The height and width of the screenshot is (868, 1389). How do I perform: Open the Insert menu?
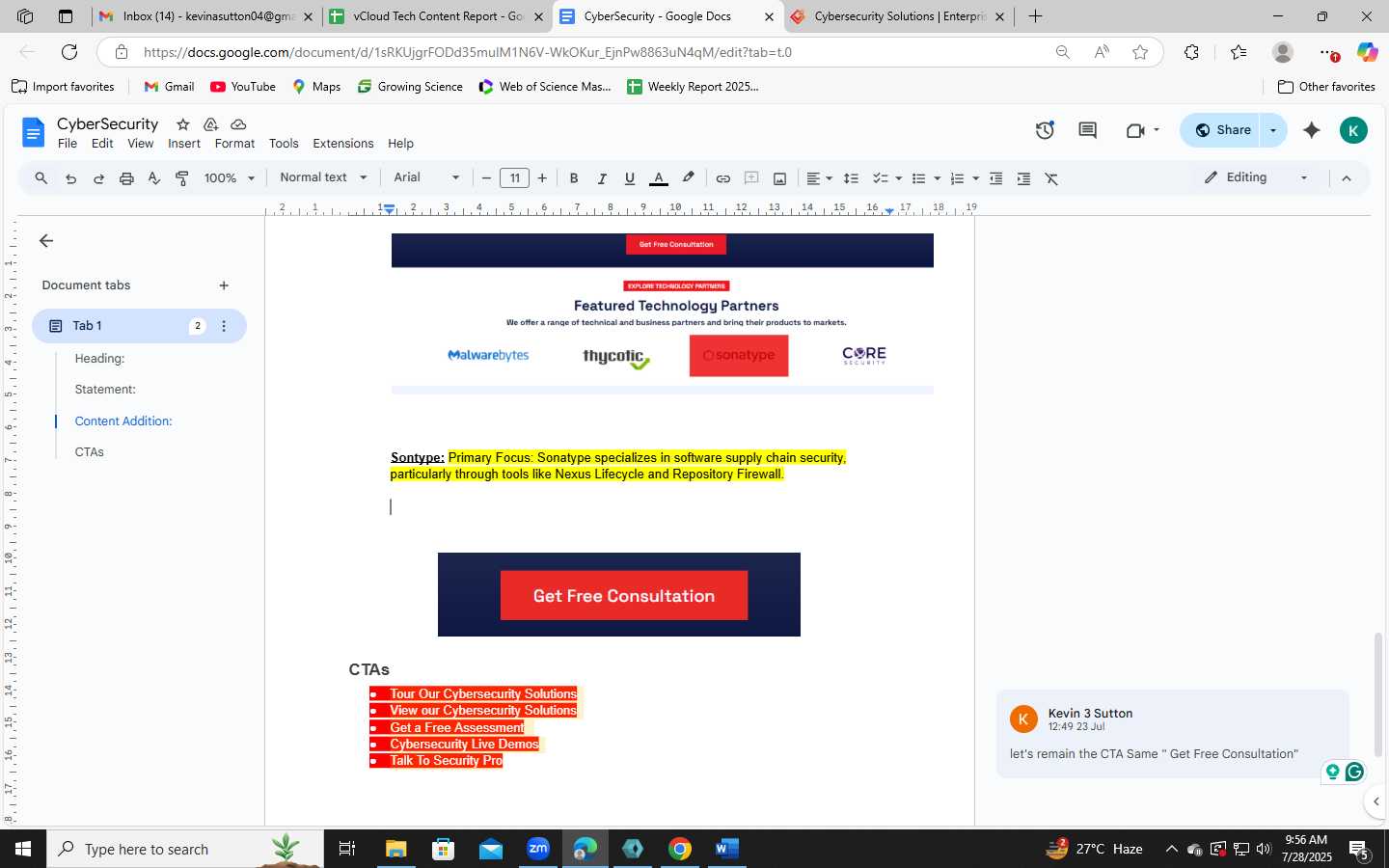(x=184, y=144)
